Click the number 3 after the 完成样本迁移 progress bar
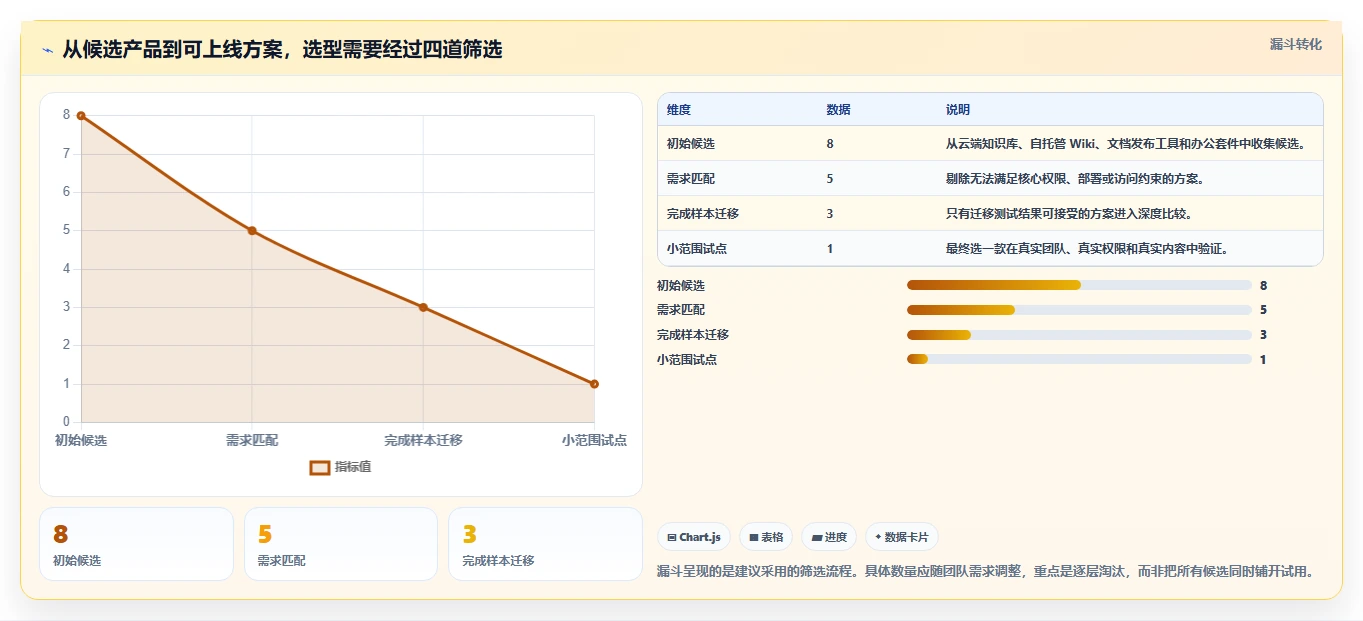This screenshot has height=621, width=1363. pos(1264,335)
